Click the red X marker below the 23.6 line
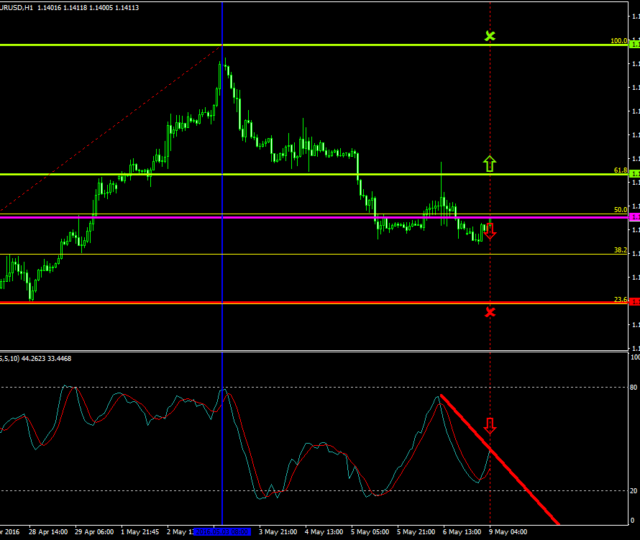The width and height of the screenshot is (640, 540). pos(490,313)
